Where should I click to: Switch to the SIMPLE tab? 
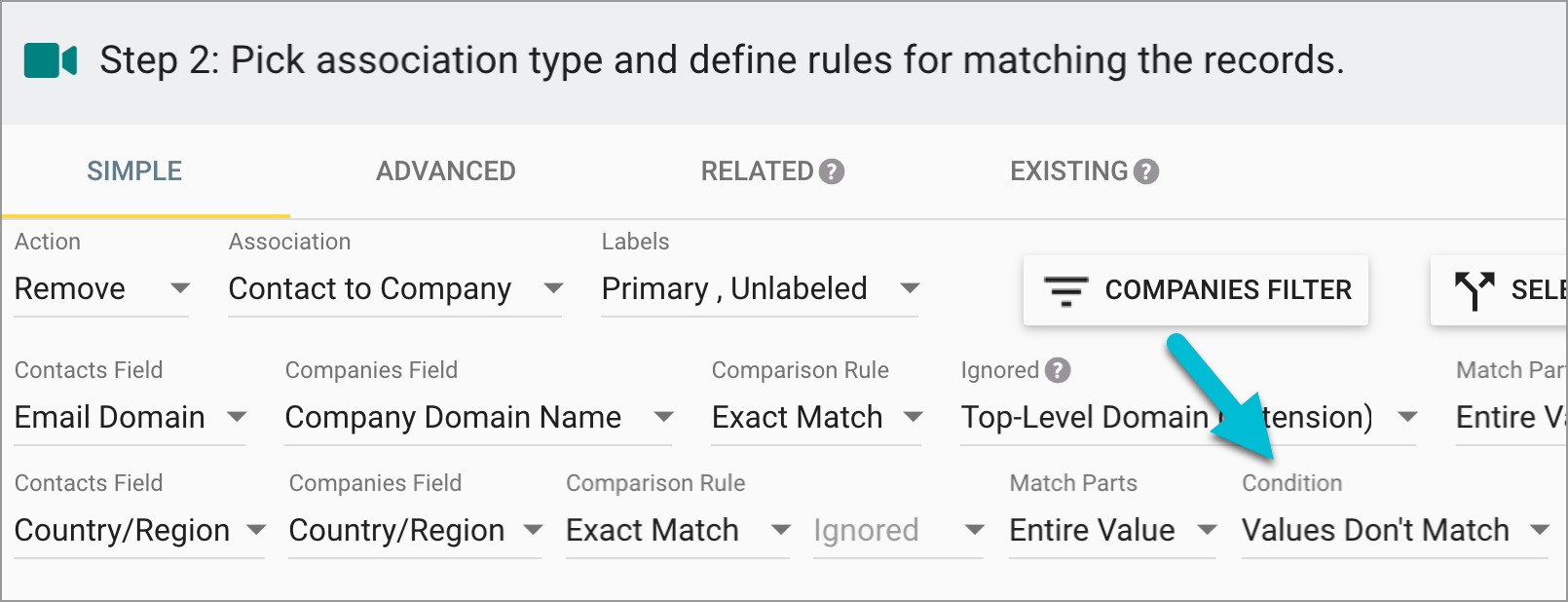point(134,171)
